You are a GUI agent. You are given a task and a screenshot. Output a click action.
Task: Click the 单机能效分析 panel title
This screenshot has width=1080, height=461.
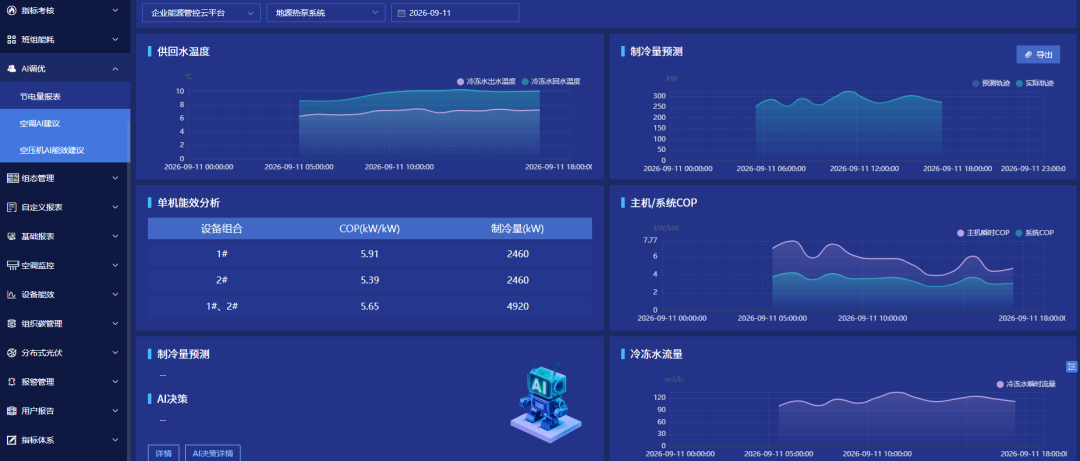(x=189, y=203)
